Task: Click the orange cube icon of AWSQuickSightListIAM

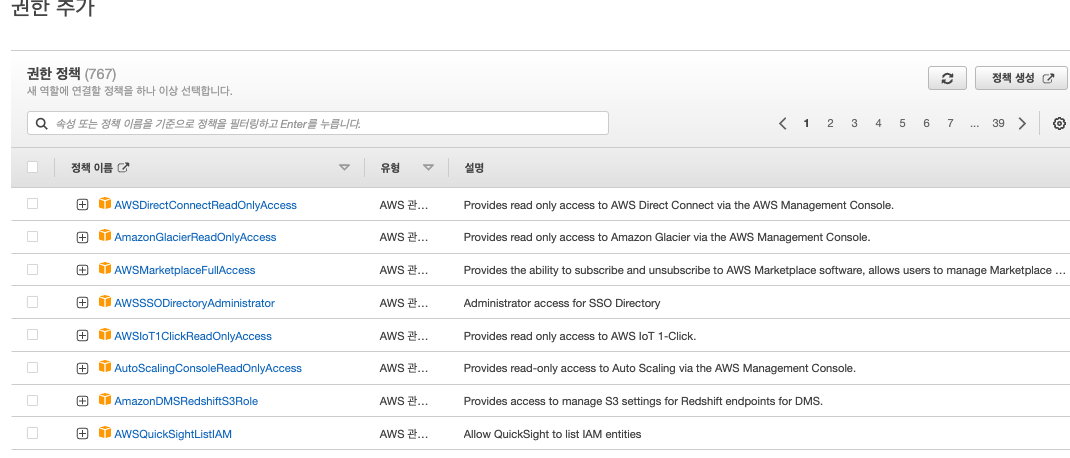Action: click(104, 433)
